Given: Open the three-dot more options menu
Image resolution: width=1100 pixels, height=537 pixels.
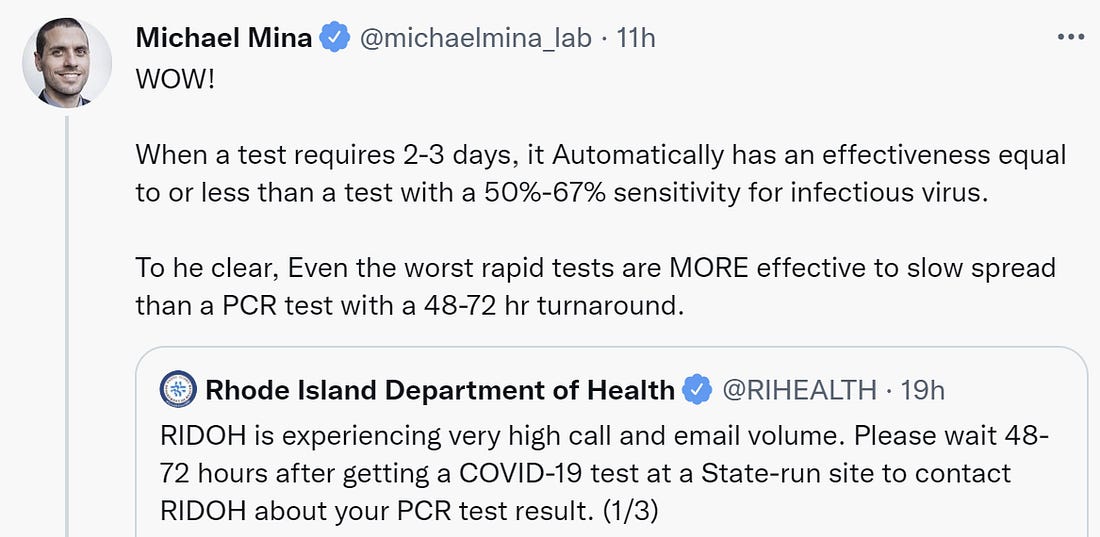Looking at the screenshot, I should (1071, 37).
